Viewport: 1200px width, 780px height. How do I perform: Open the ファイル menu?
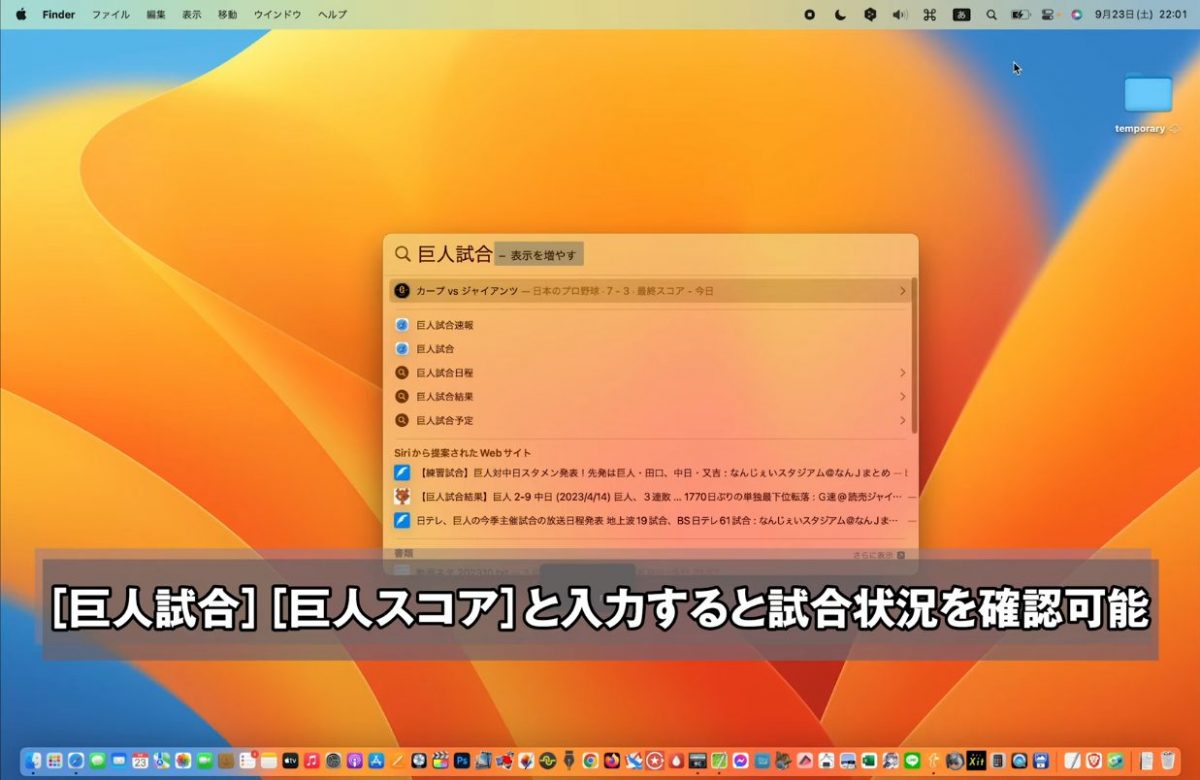click(x=110, y=15)
